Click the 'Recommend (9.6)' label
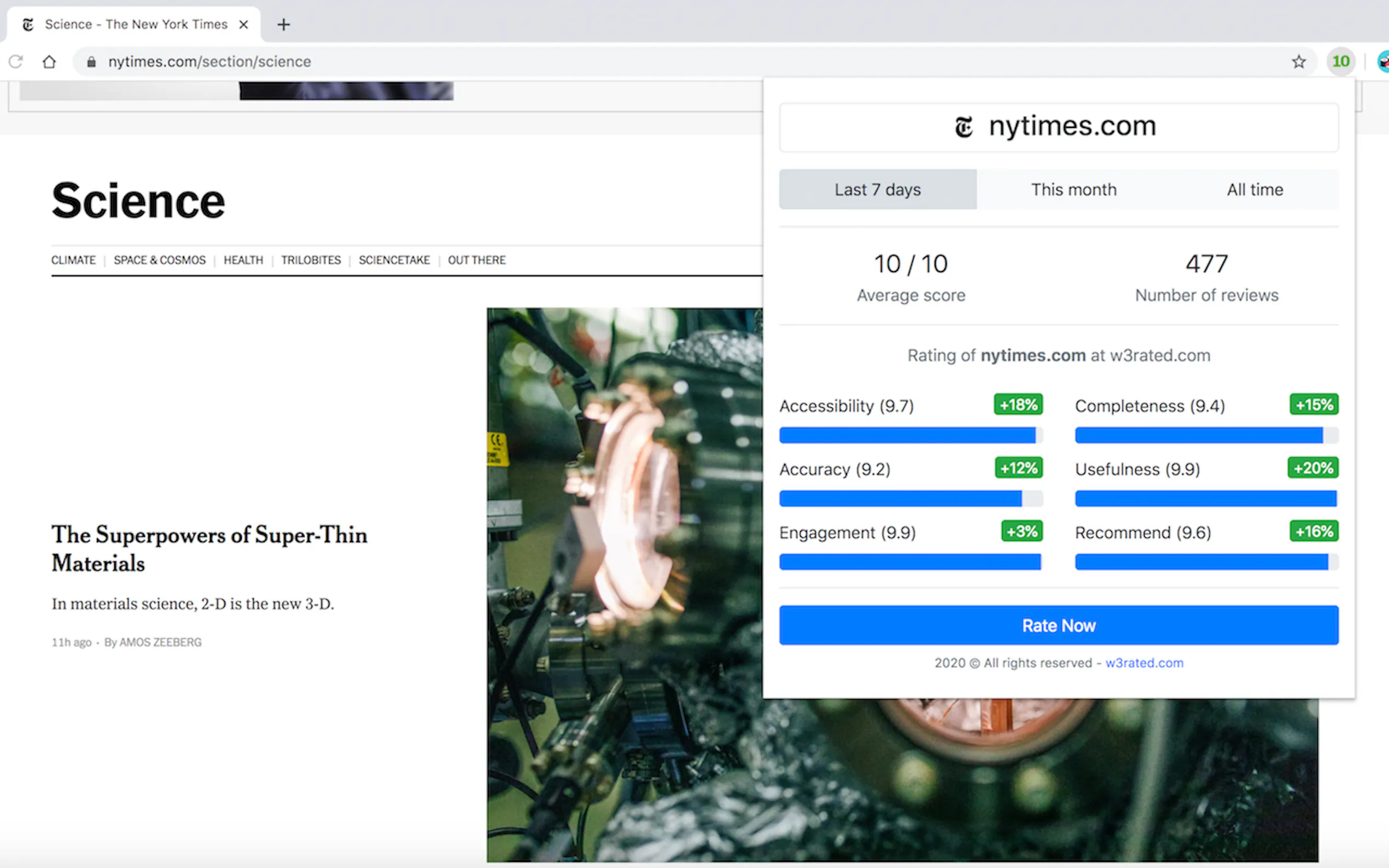The image size is (1389, 868). [x=1143, y=533]
